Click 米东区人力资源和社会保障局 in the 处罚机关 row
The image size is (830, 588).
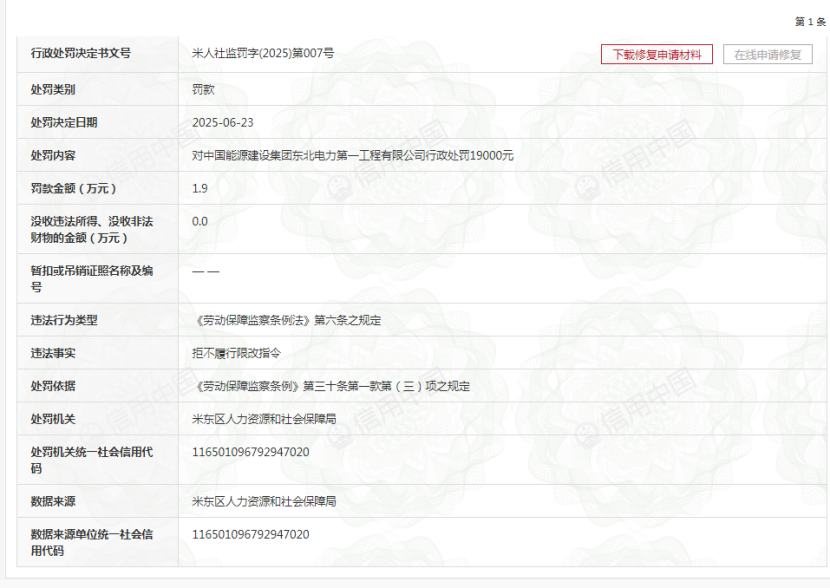[264, 419]
